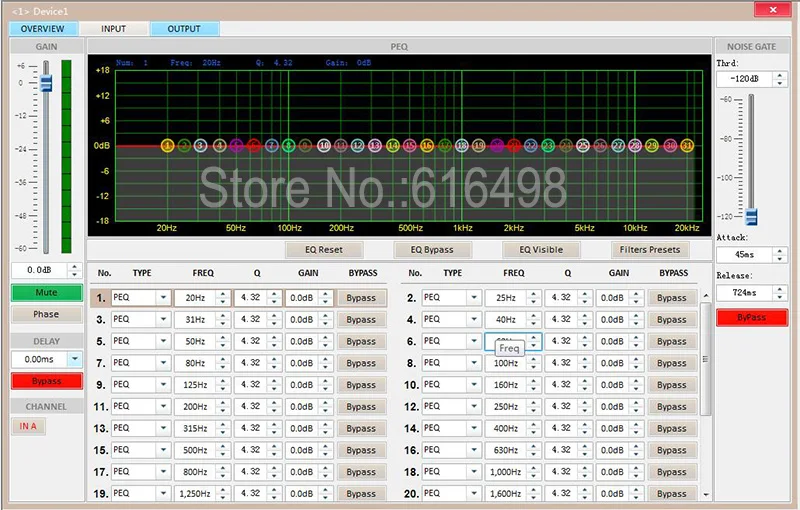Toggle Bypass for EQ band 7
Screen dimensions: 800x510
click(x=361, y=363)
